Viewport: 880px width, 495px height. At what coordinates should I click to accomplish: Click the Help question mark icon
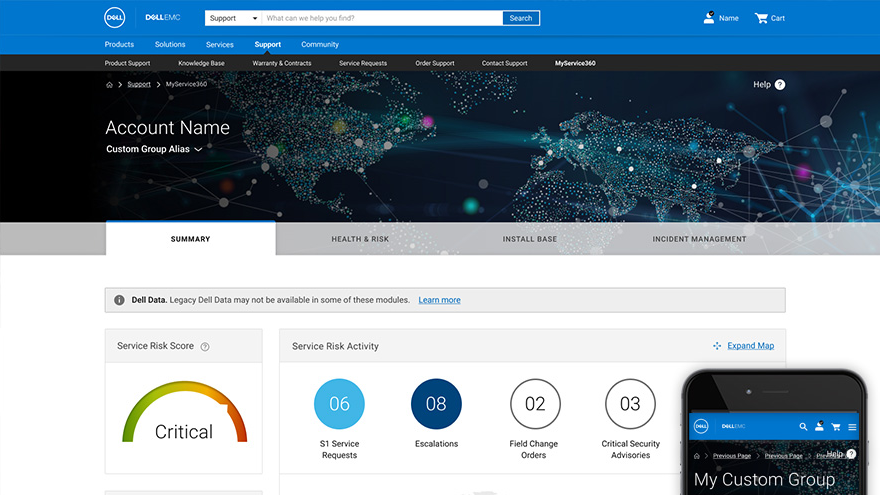pos(780,85)
